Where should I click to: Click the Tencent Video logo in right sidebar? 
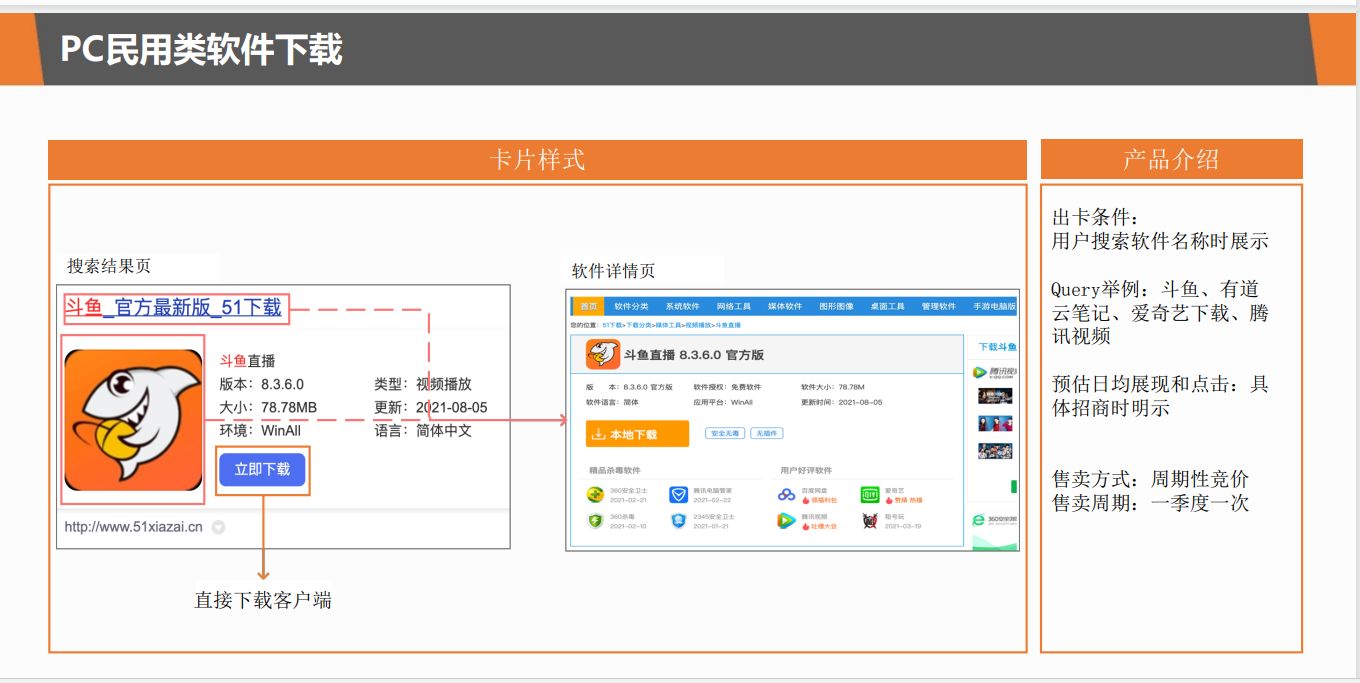(994, 372)
